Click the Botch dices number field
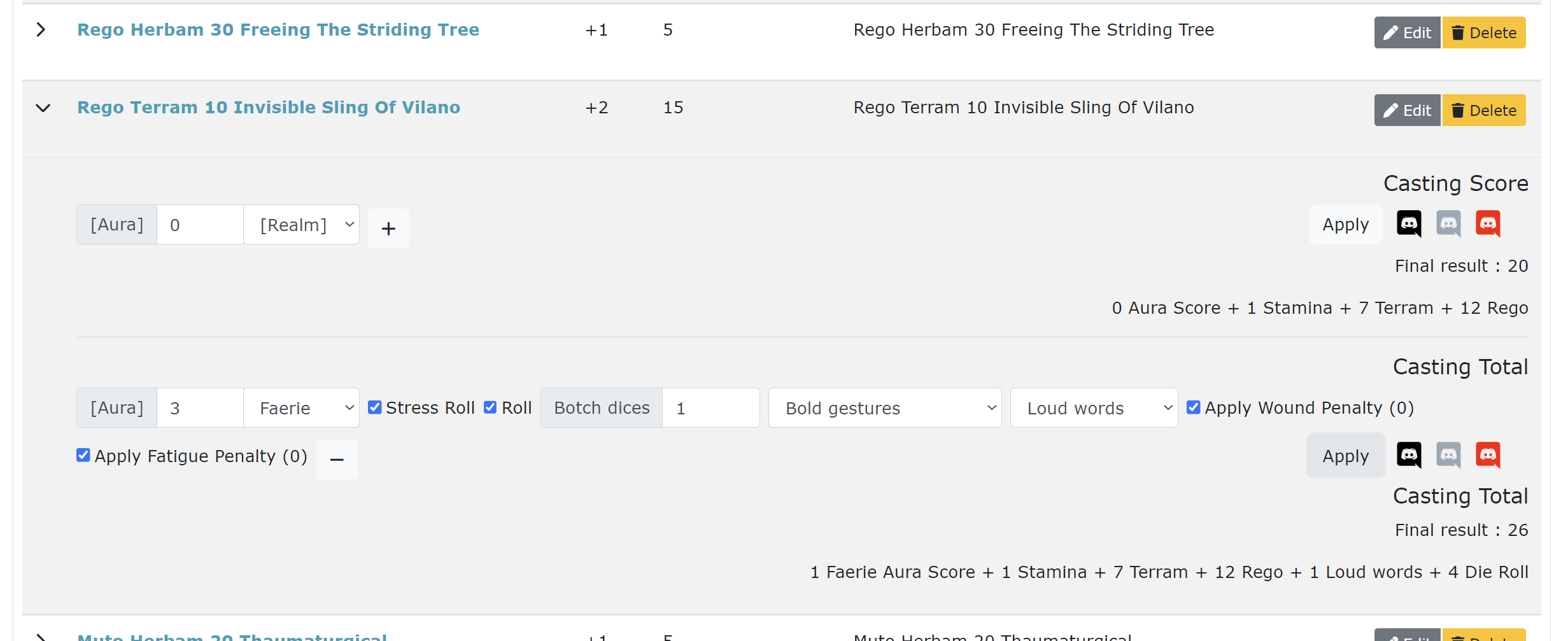 [710, 408]
